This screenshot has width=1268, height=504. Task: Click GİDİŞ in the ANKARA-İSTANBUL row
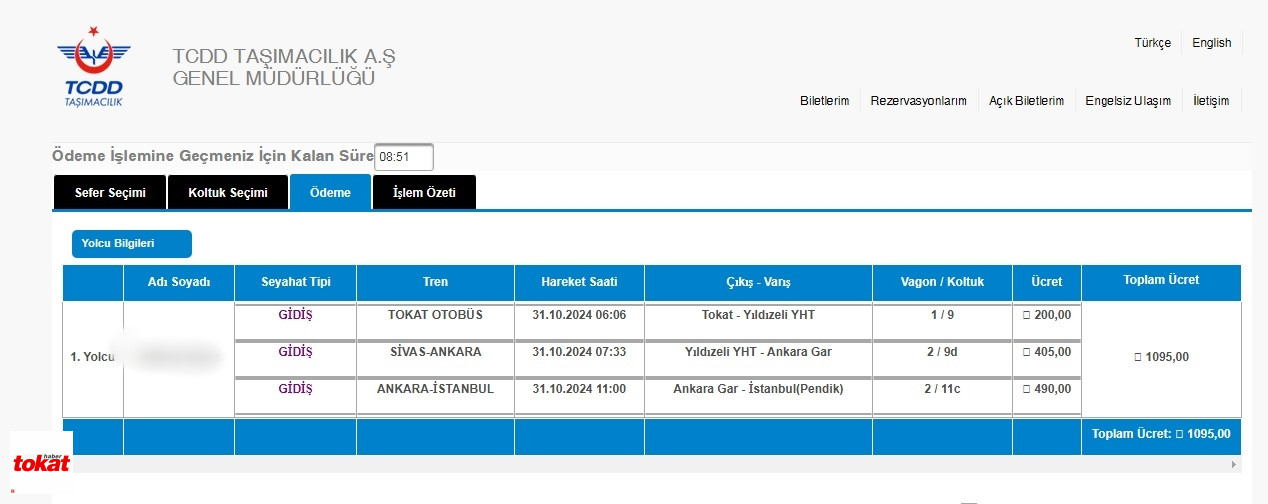[x=295, y=389]
